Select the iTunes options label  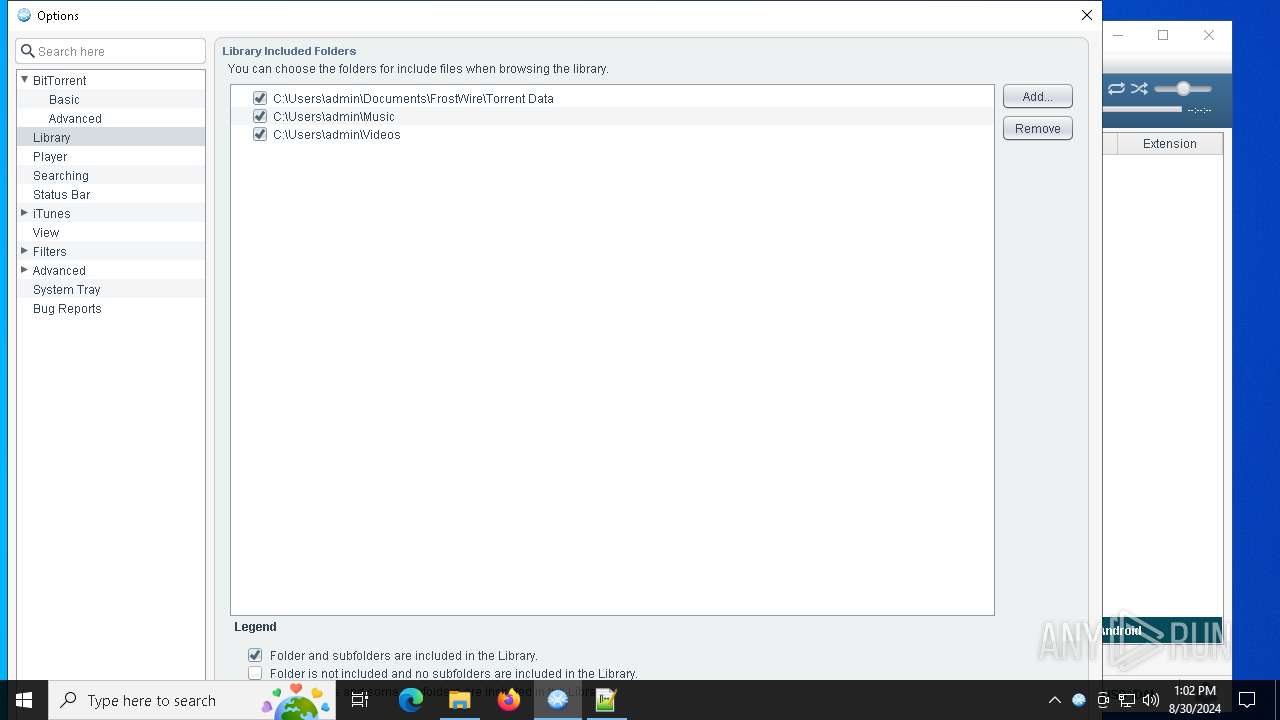52,213
